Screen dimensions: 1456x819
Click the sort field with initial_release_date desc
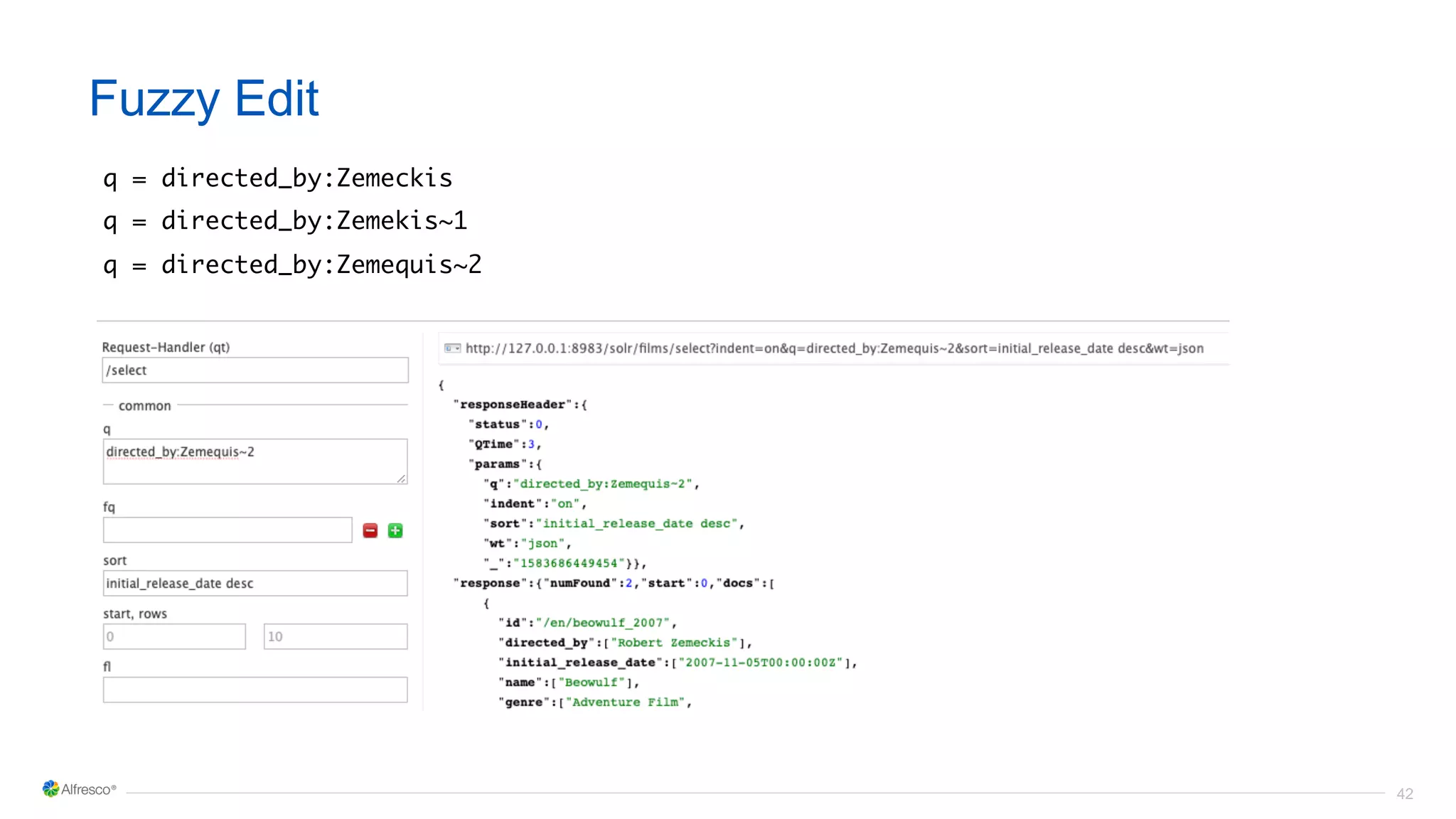click(255, 584)
